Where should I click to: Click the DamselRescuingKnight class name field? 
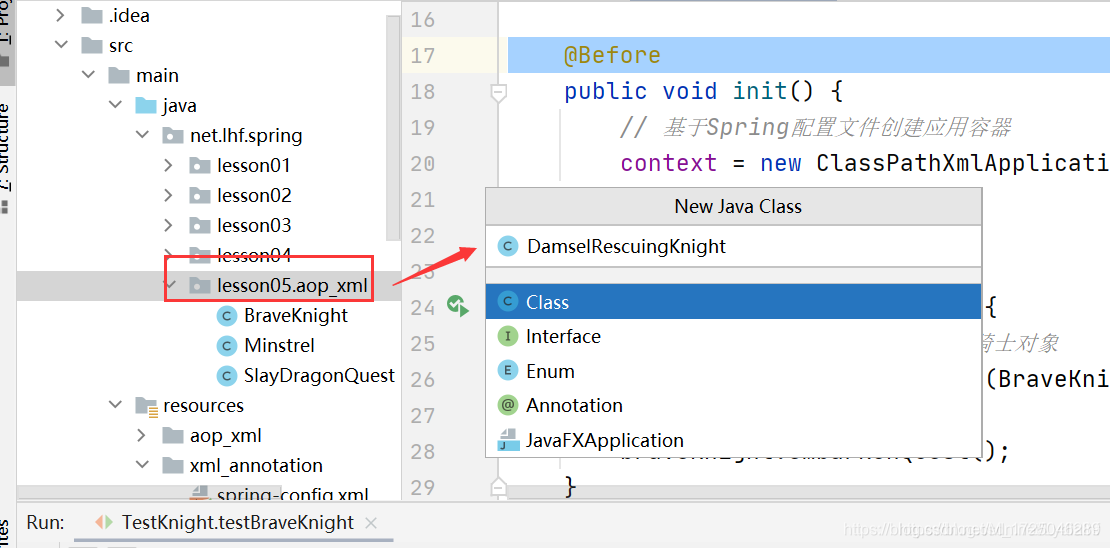pos(733,246)
